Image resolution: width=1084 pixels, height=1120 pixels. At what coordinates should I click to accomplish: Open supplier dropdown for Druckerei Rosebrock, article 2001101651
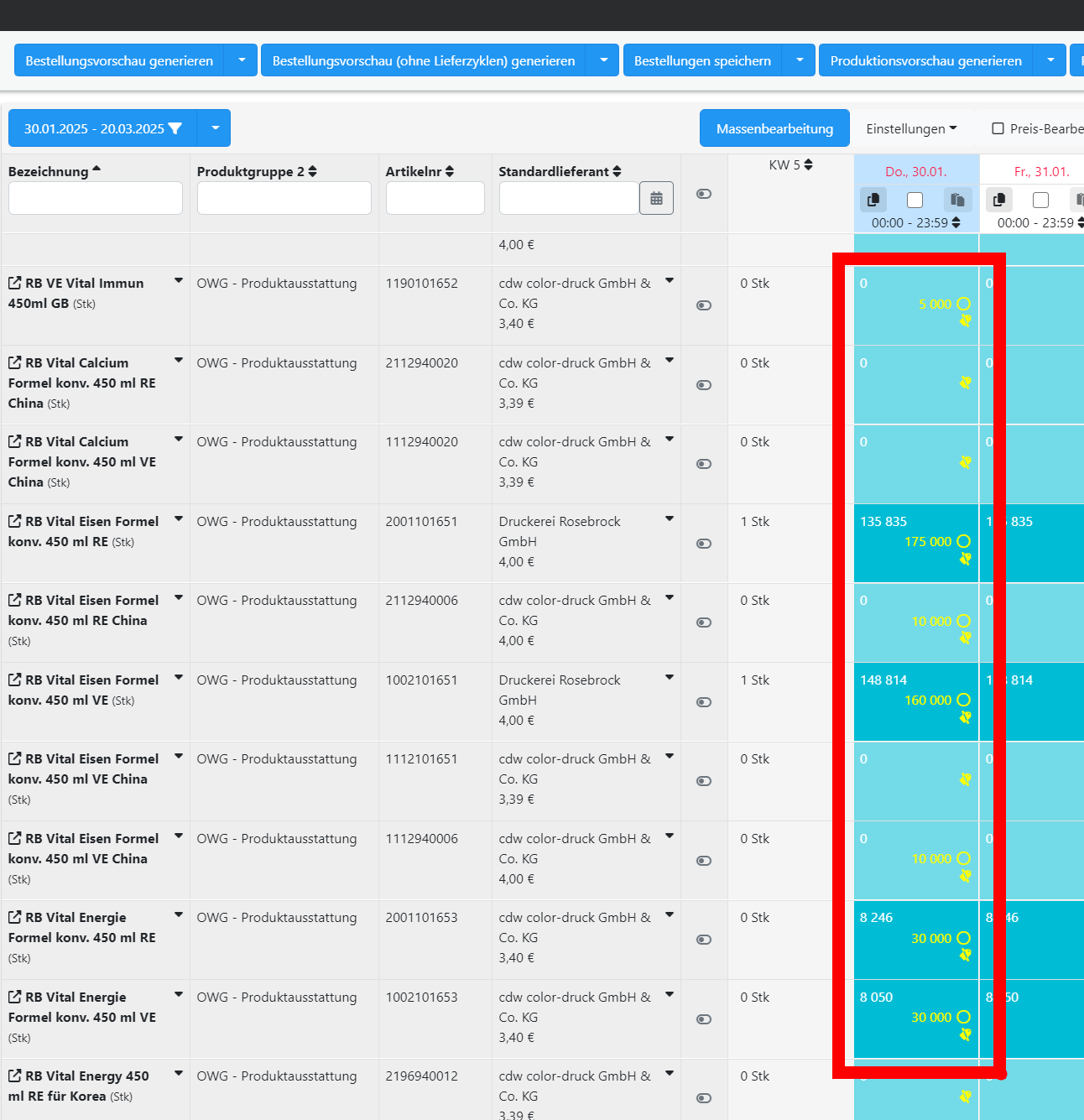(x=670, y=519)
